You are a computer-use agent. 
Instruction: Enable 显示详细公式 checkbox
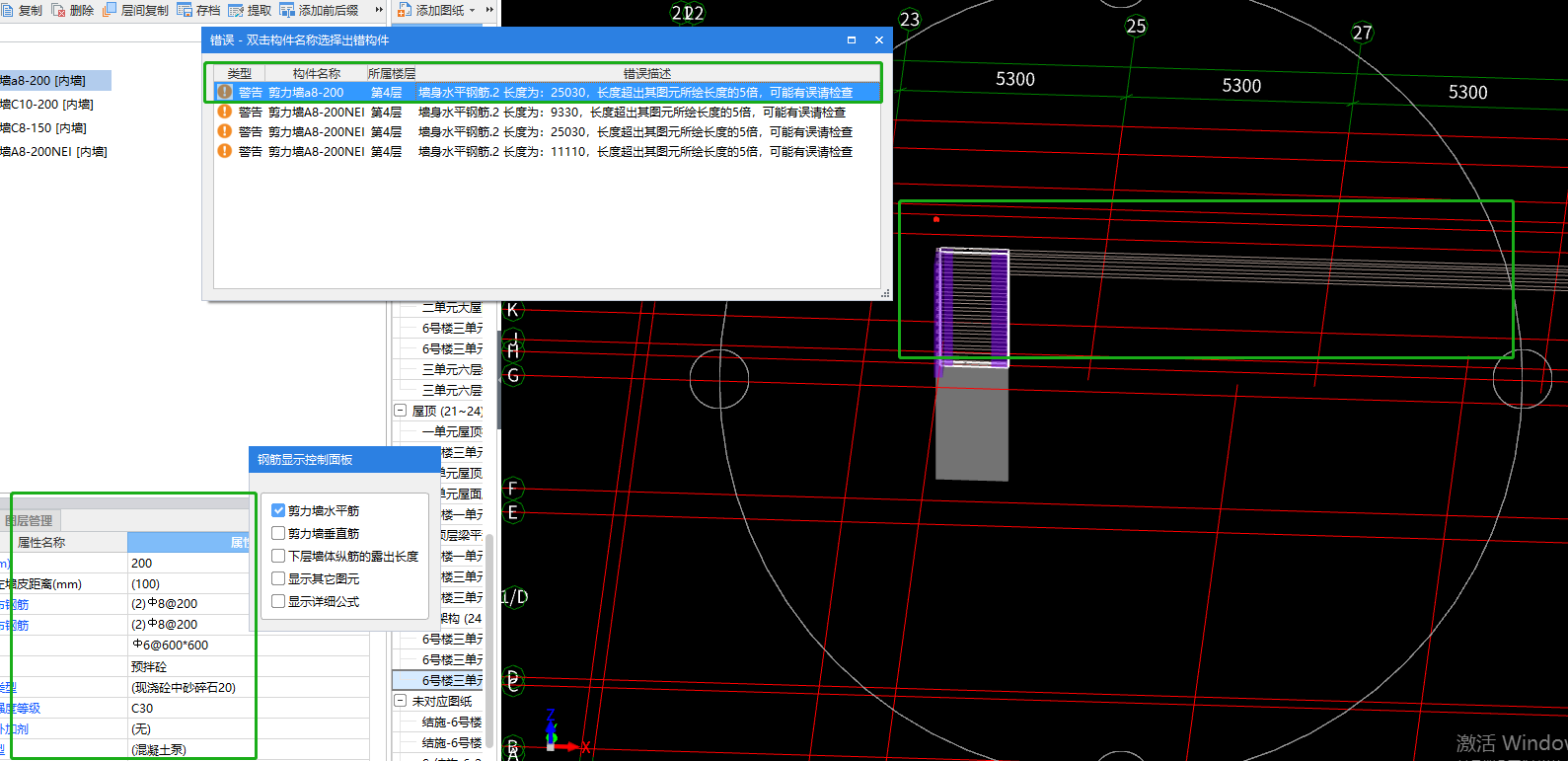[x=278, y=601]
